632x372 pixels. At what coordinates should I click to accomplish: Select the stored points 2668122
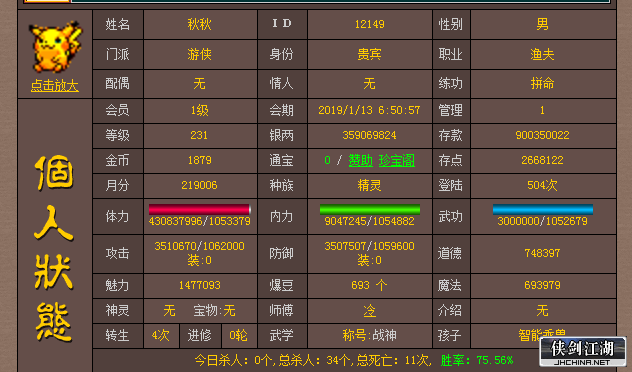coord(543,160)
